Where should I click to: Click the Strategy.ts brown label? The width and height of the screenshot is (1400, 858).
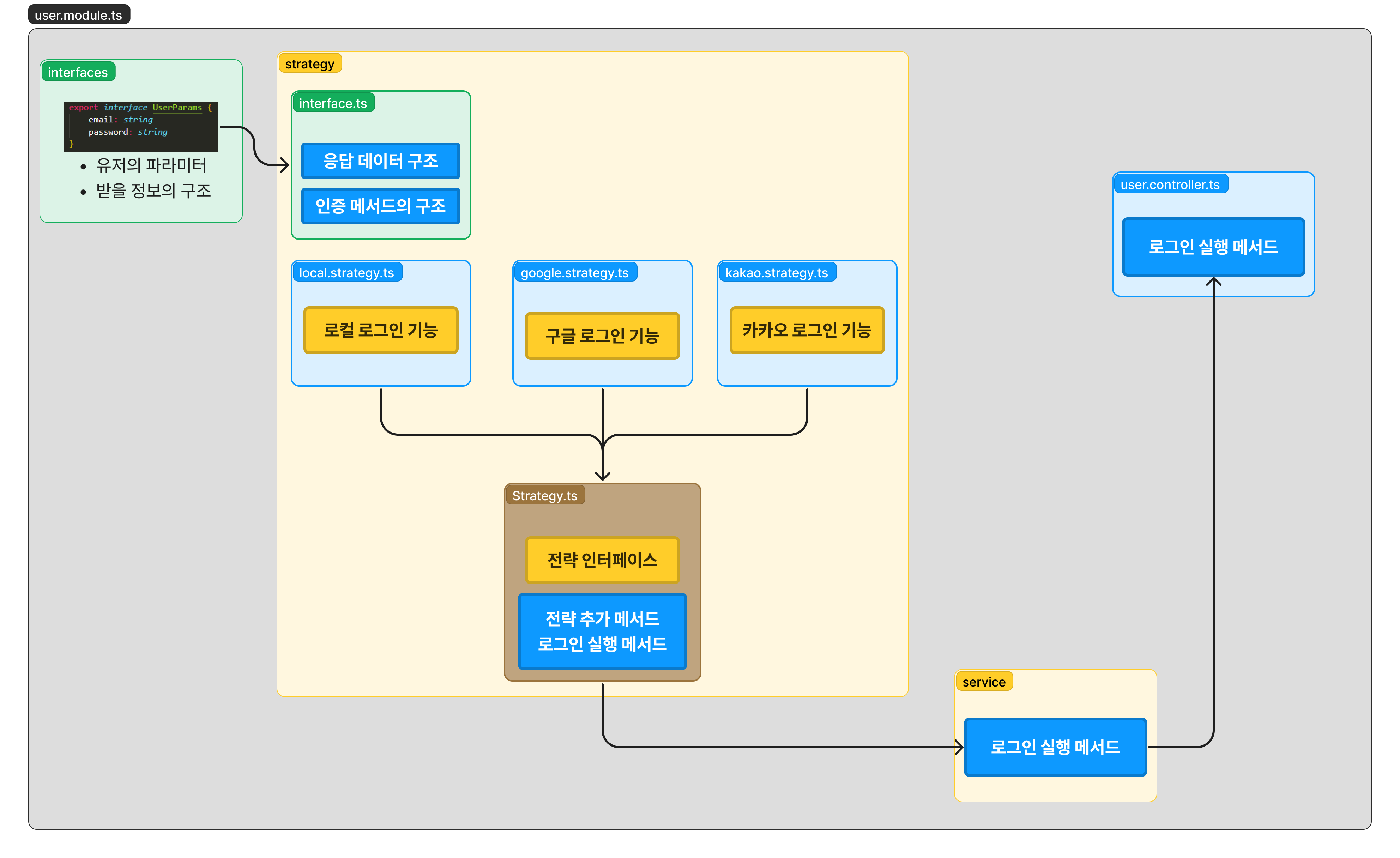(x=544, y=495)
